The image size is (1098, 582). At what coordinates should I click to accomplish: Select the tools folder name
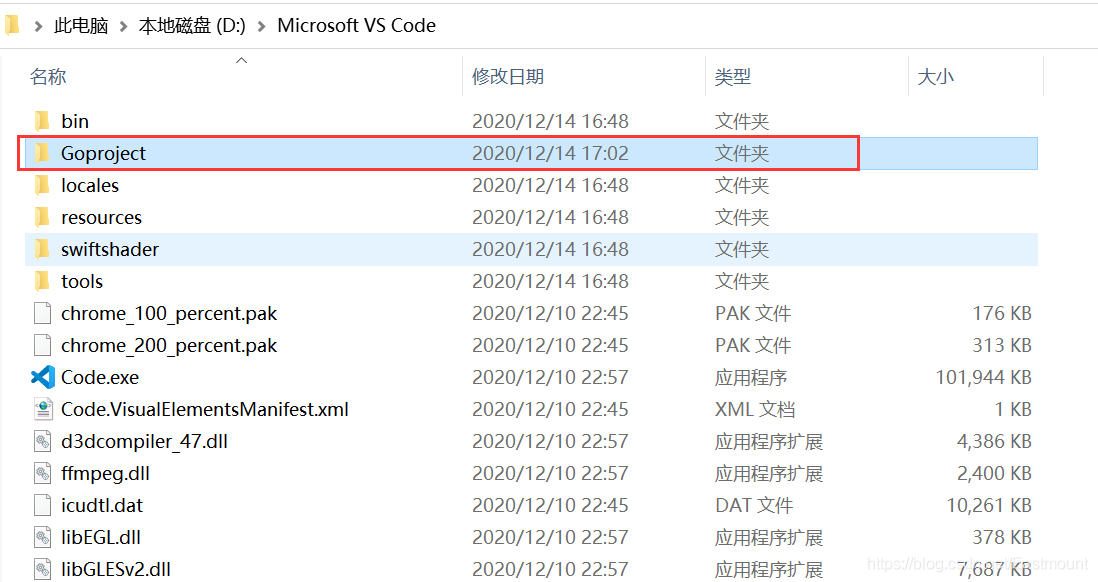coord(82,282)
